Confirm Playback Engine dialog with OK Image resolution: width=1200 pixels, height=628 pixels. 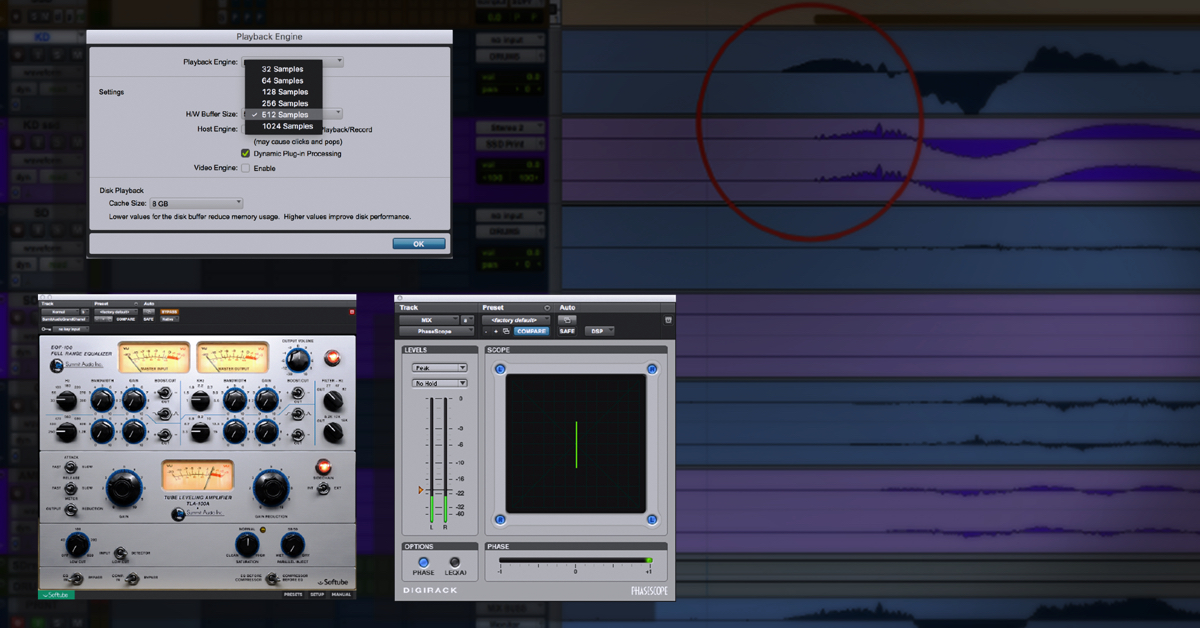click(x=419, y=244)
